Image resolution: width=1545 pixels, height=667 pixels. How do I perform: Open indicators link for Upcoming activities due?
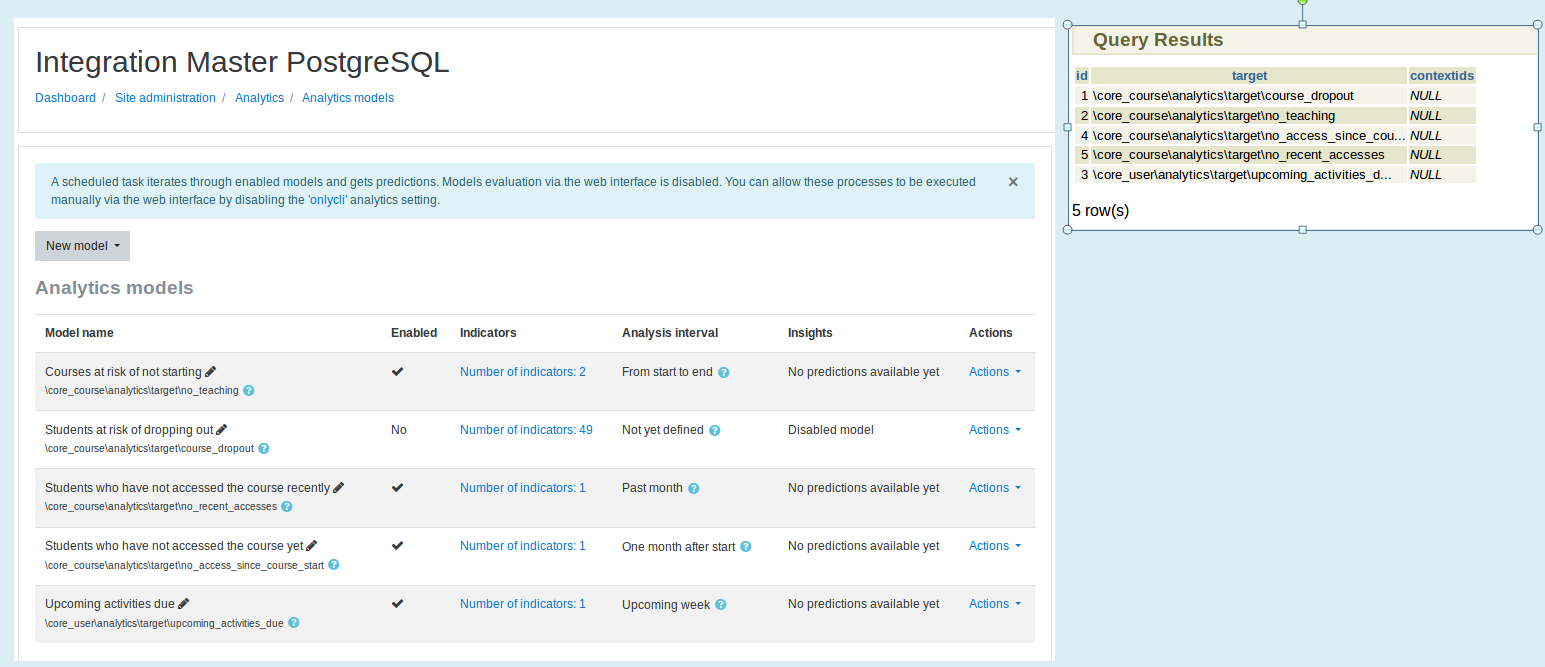tap(523, 604)
